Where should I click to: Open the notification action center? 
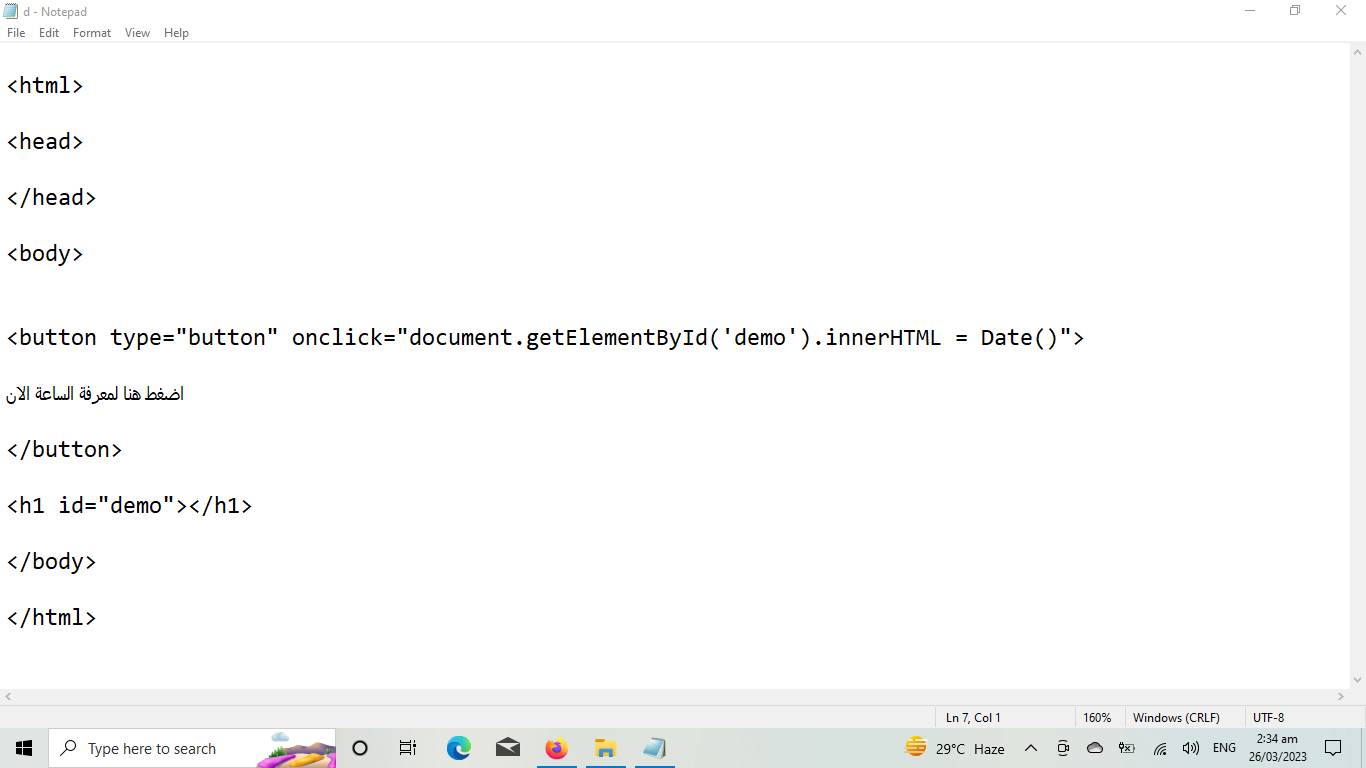coord(1333,748)
